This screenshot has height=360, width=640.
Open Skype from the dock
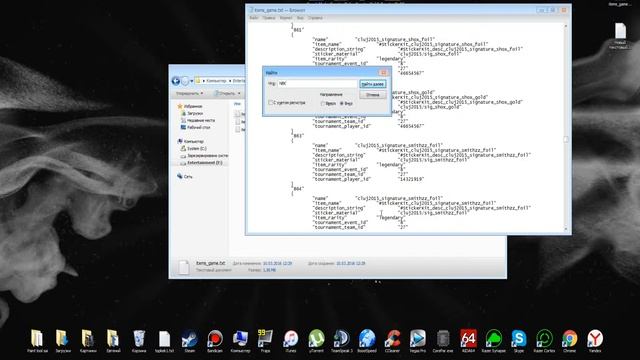tap(519, 339)
